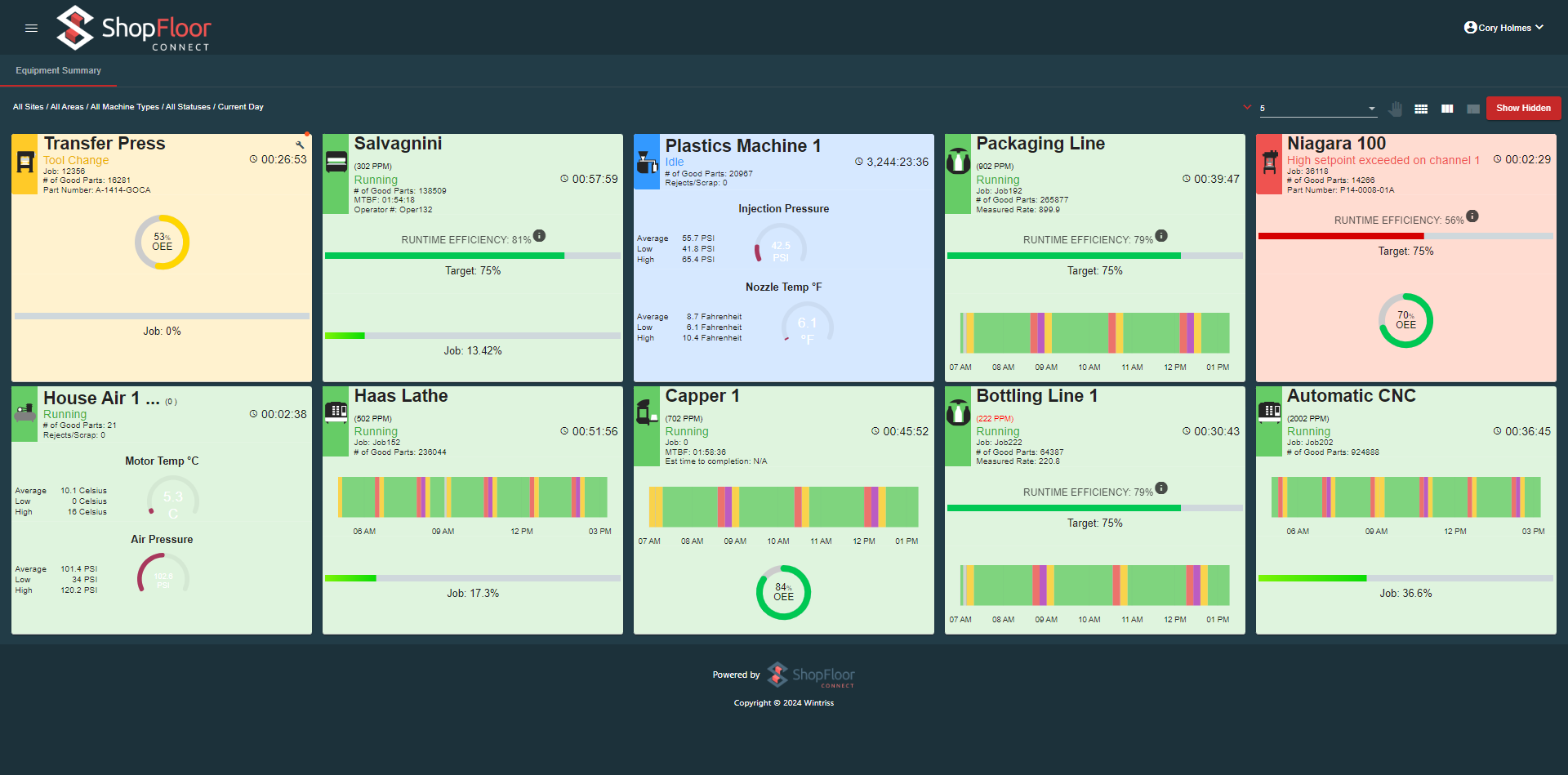Collapse filters with the red chevron
Viewport: 1568px width, 775px height.
(1247, 107)
